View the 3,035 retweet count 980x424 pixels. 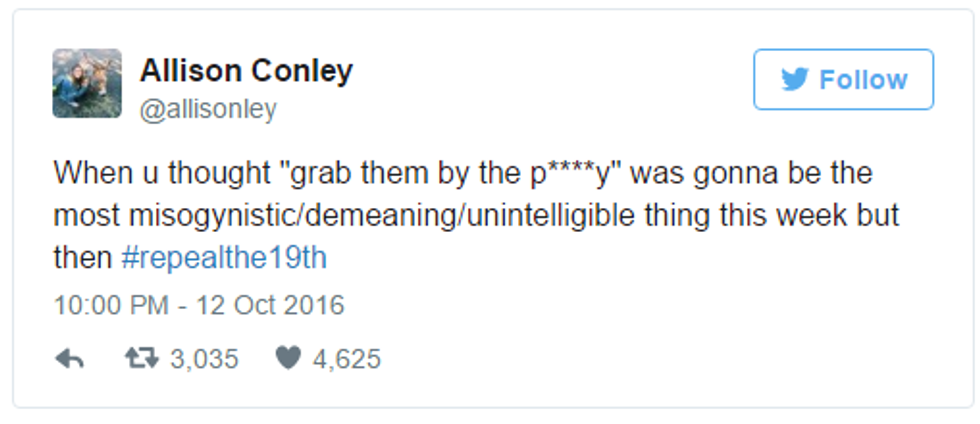[204, 359]
